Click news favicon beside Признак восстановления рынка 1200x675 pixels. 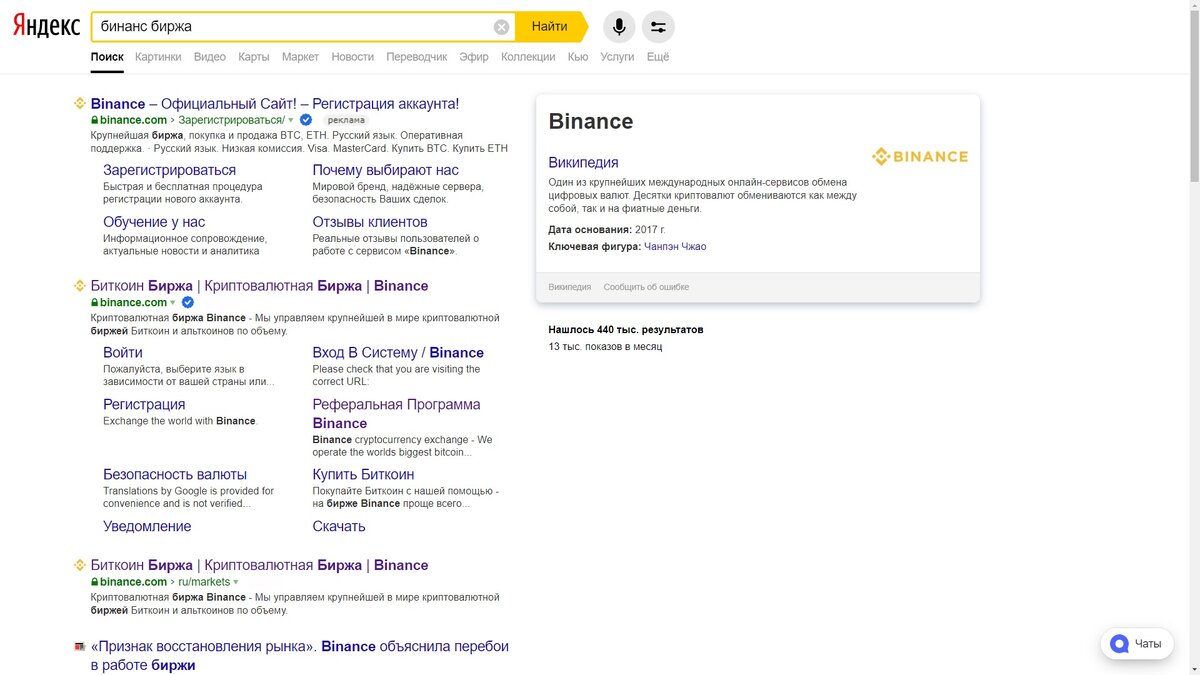pos(80,647)
